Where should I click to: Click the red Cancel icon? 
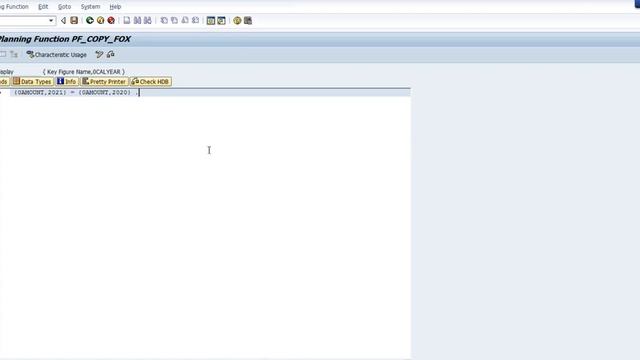coord(111,20)
